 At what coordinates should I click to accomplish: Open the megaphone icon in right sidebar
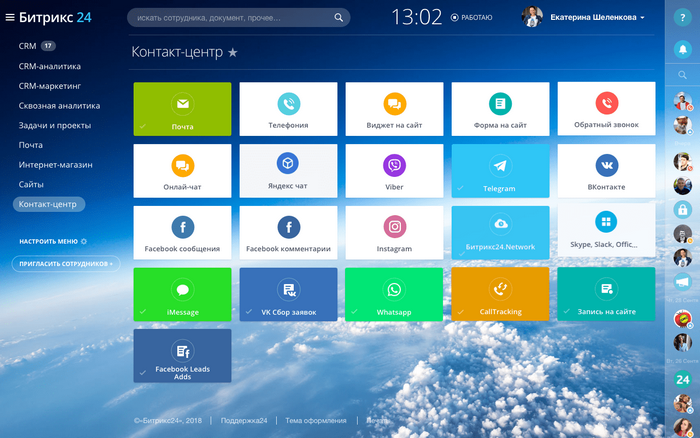coord(682,282)
